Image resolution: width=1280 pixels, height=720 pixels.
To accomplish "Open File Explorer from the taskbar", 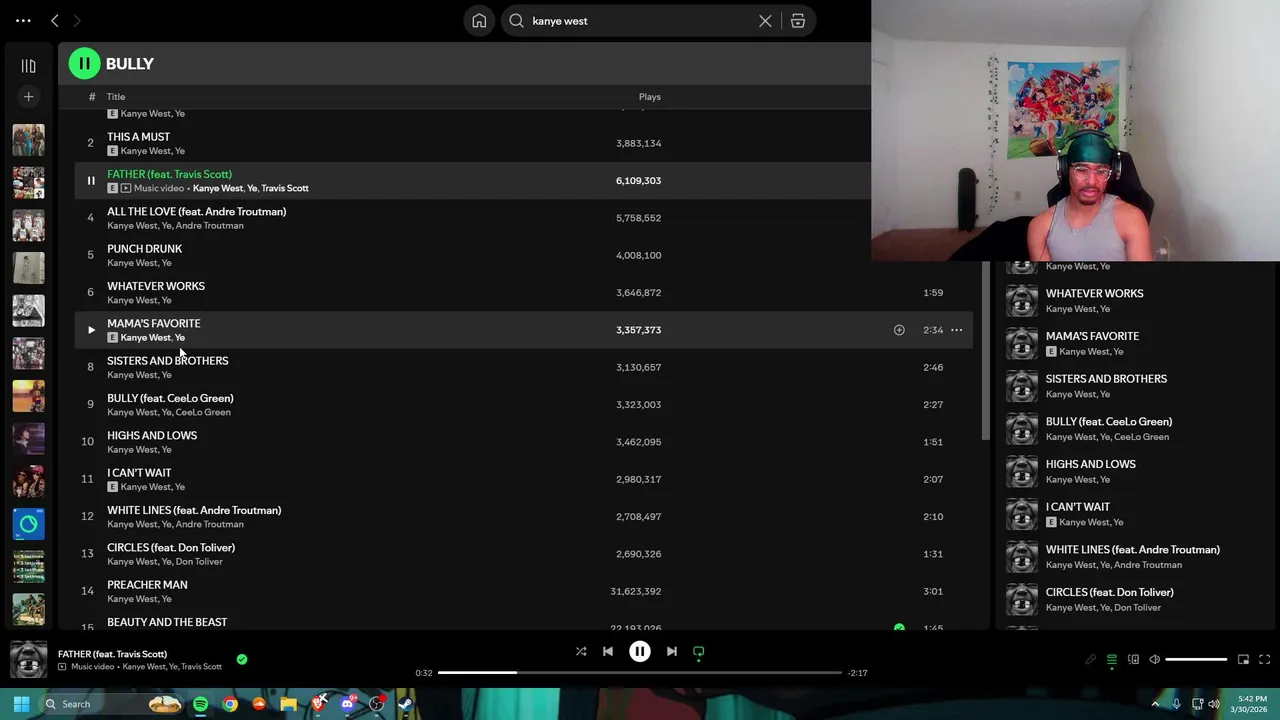I will (289, 704).
